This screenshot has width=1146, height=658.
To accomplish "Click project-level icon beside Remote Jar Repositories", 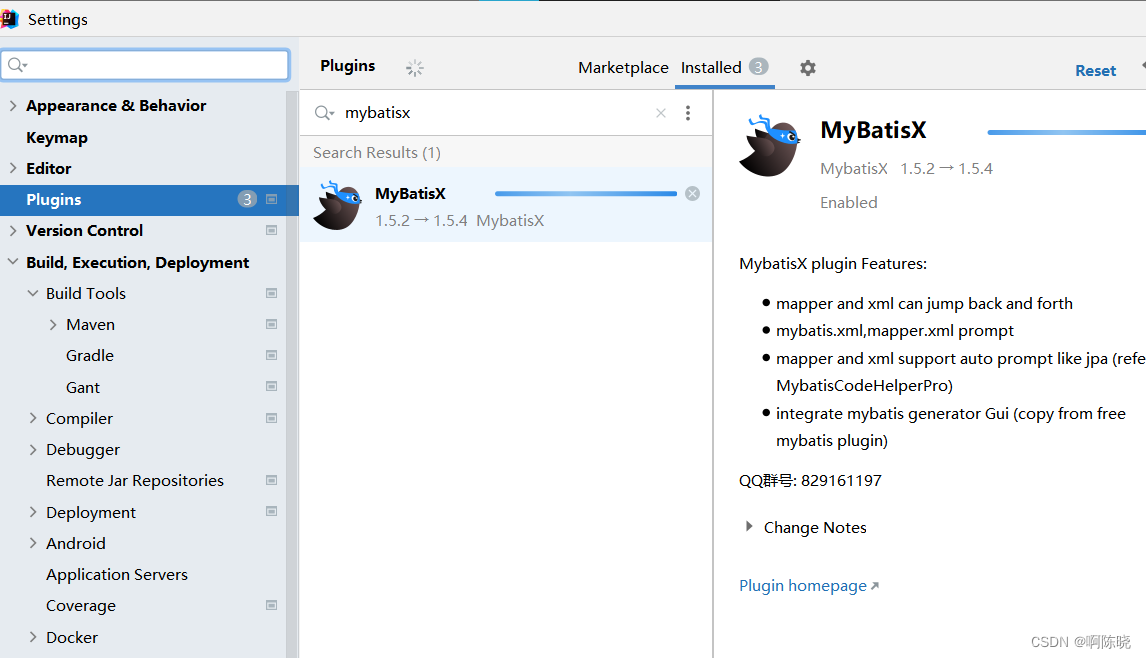I will coord(271,480).
